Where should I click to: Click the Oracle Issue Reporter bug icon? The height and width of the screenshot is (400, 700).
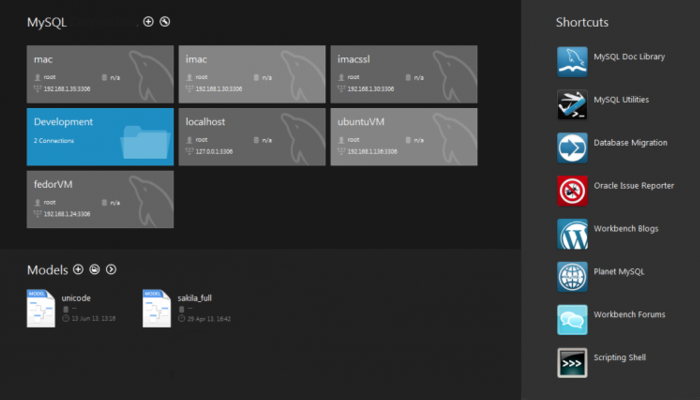pyautogui.click(x=572, y=191)
